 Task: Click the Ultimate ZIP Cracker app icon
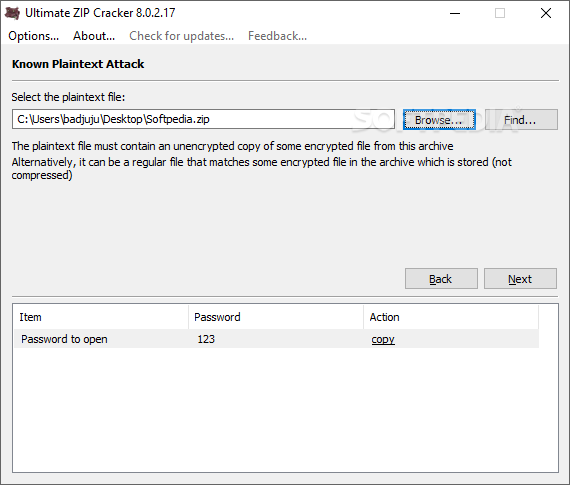click(12, 13)
